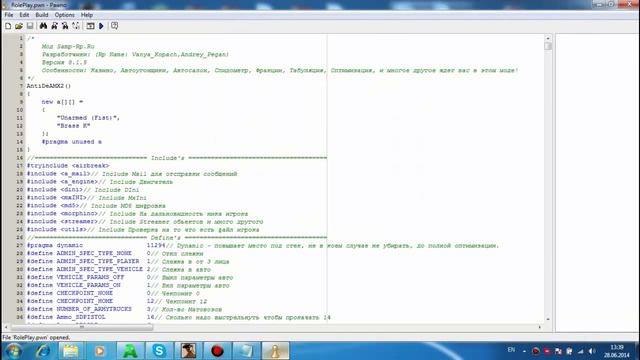Show hidden tray icons arrow

pos(524,351)
